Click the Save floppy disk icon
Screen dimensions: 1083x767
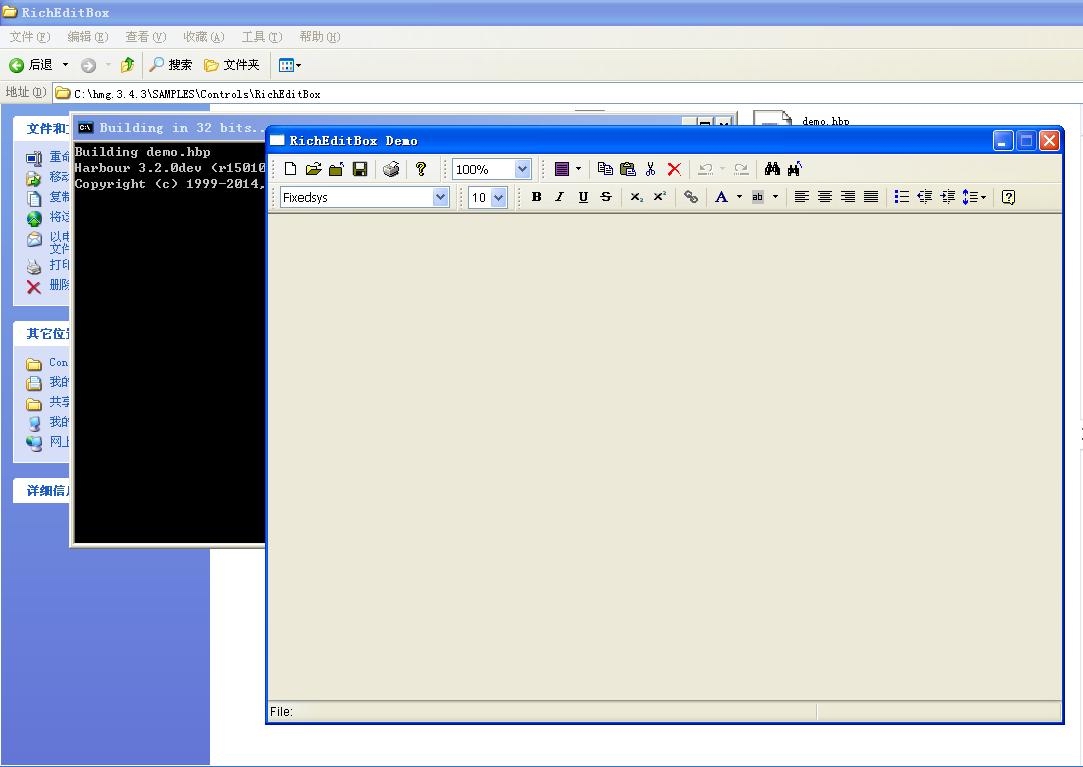coord(360,169)
